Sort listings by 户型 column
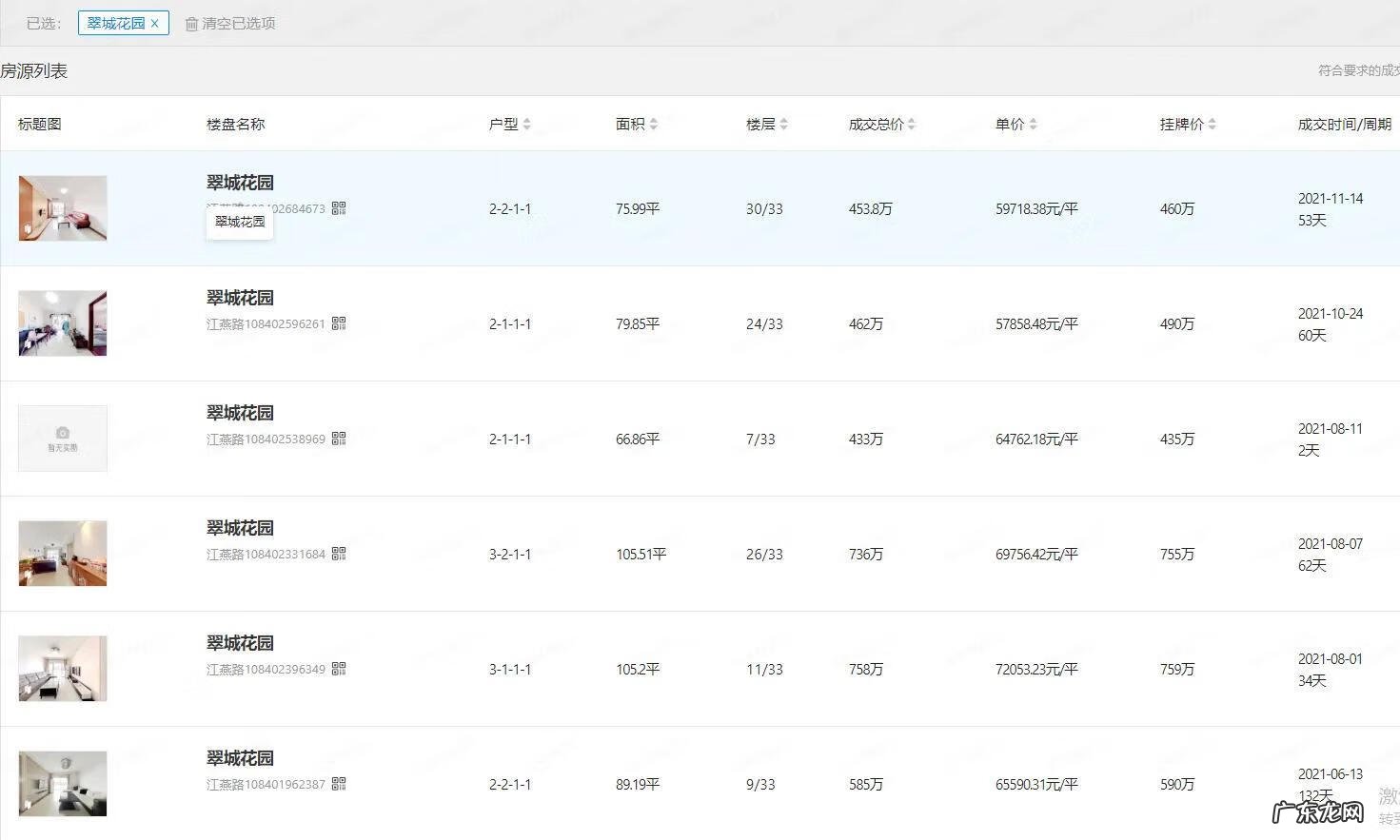 pyautogui.click(x=526, y=124)
